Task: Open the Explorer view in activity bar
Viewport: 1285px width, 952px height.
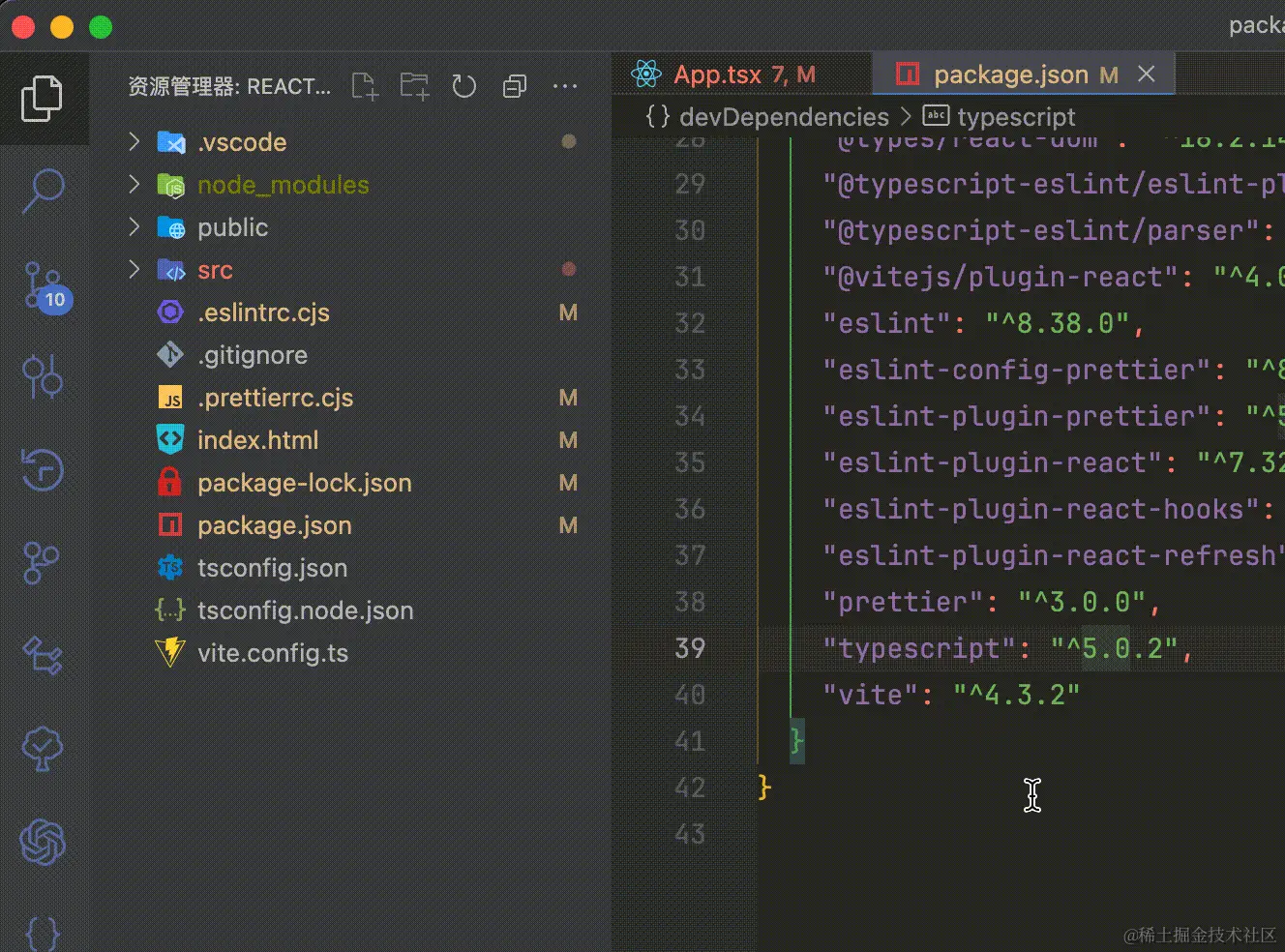Action: click(x=42, y=98)
